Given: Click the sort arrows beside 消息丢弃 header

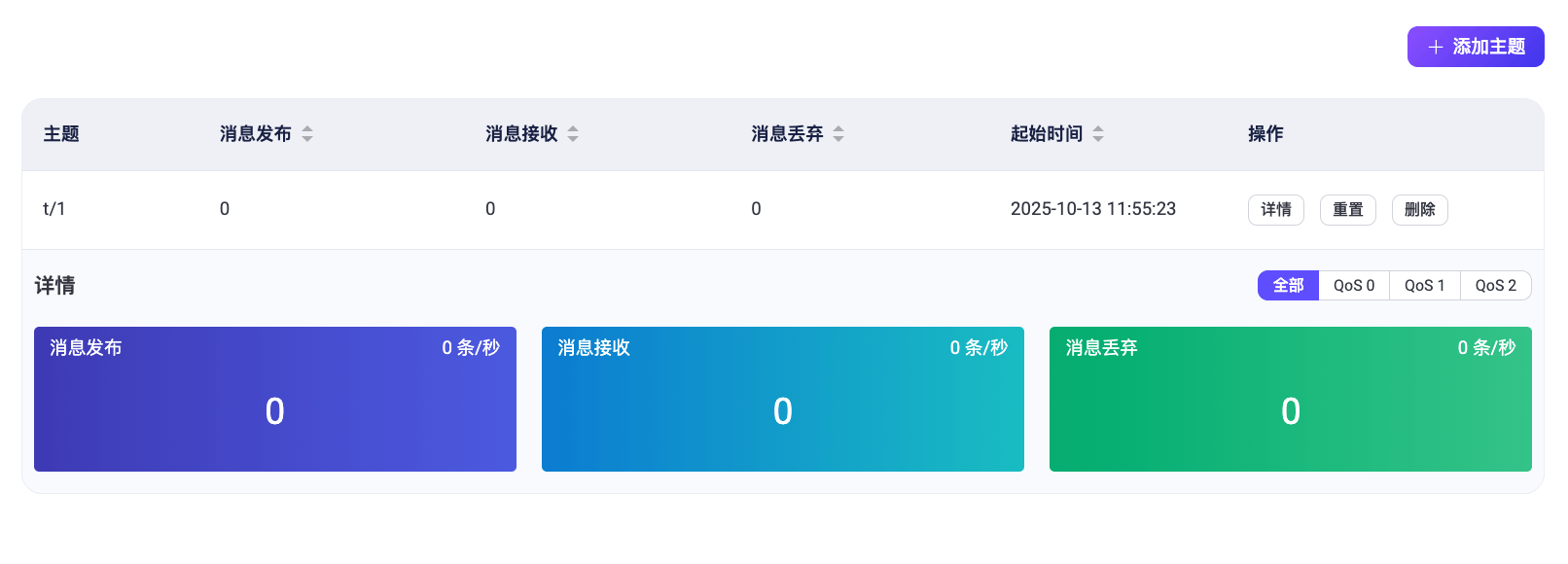Looking at the screenshot, I should click(838, 133).
